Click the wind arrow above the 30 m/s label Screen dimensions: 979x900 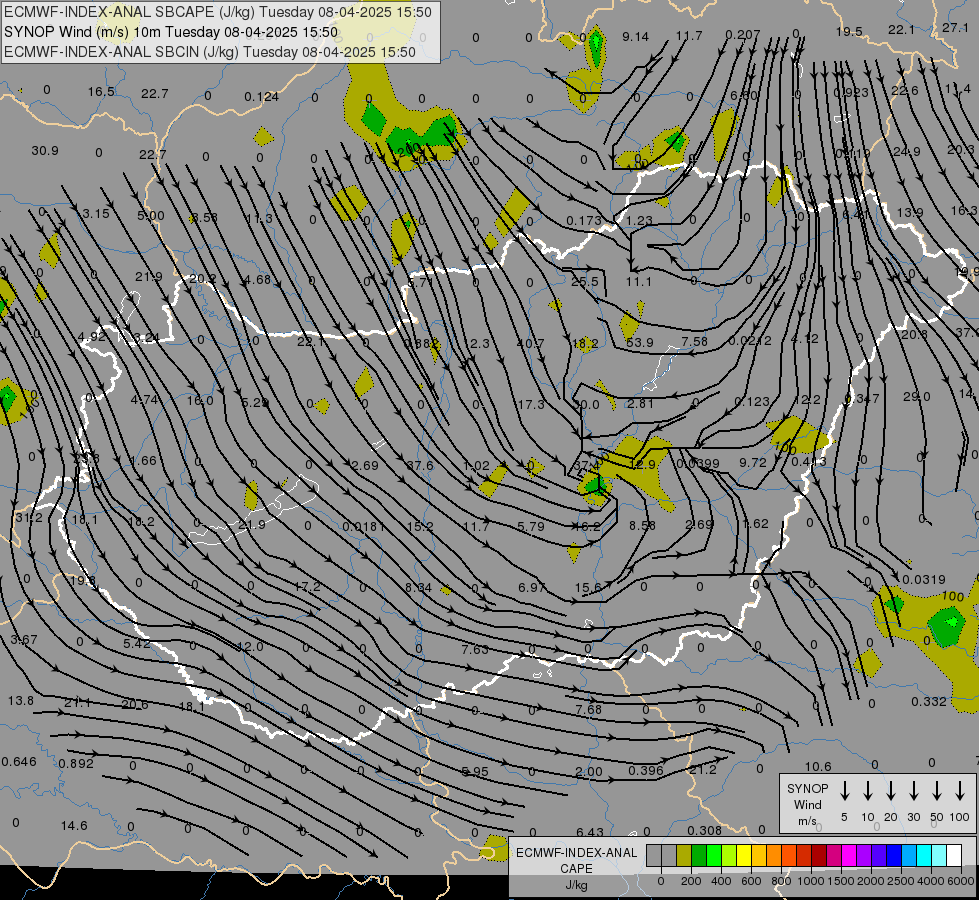pos(913,791)
